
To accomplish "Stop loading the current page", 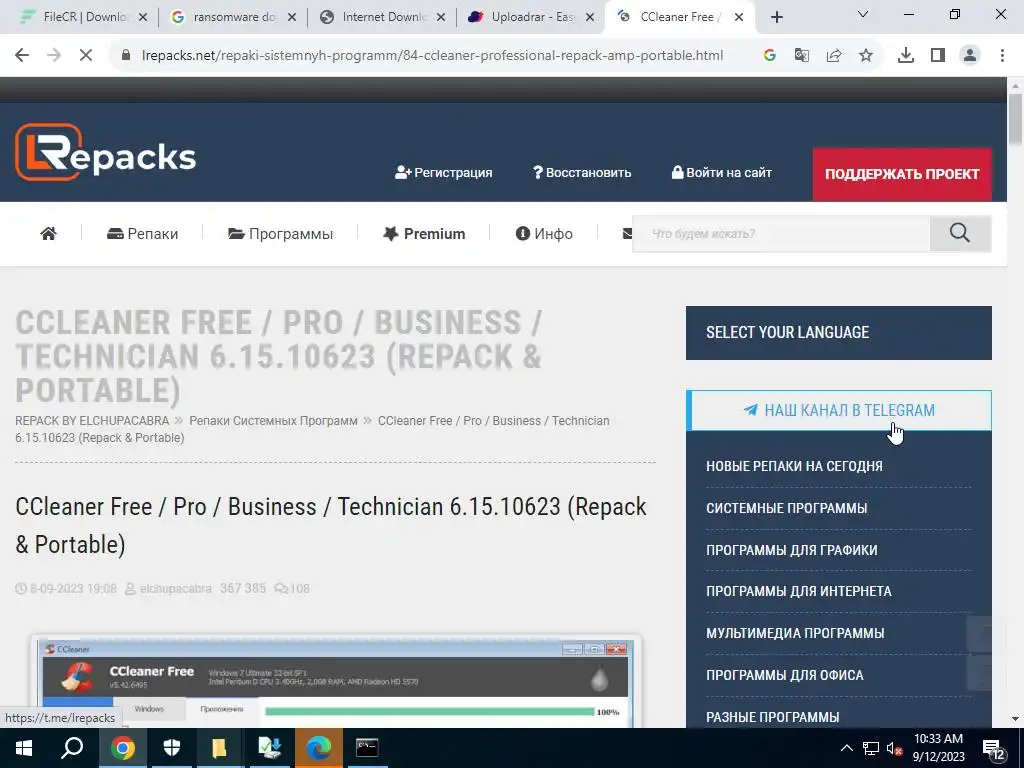I will [x=86, y=56].
